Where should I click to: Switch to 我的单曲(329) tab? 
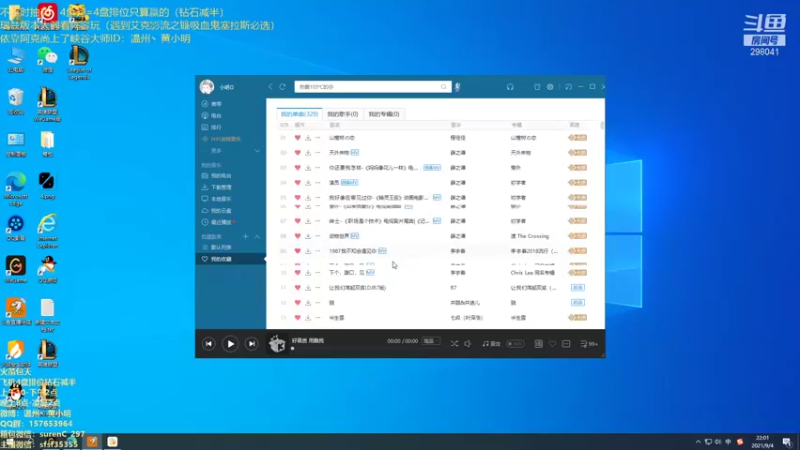[x=299, y=114]
